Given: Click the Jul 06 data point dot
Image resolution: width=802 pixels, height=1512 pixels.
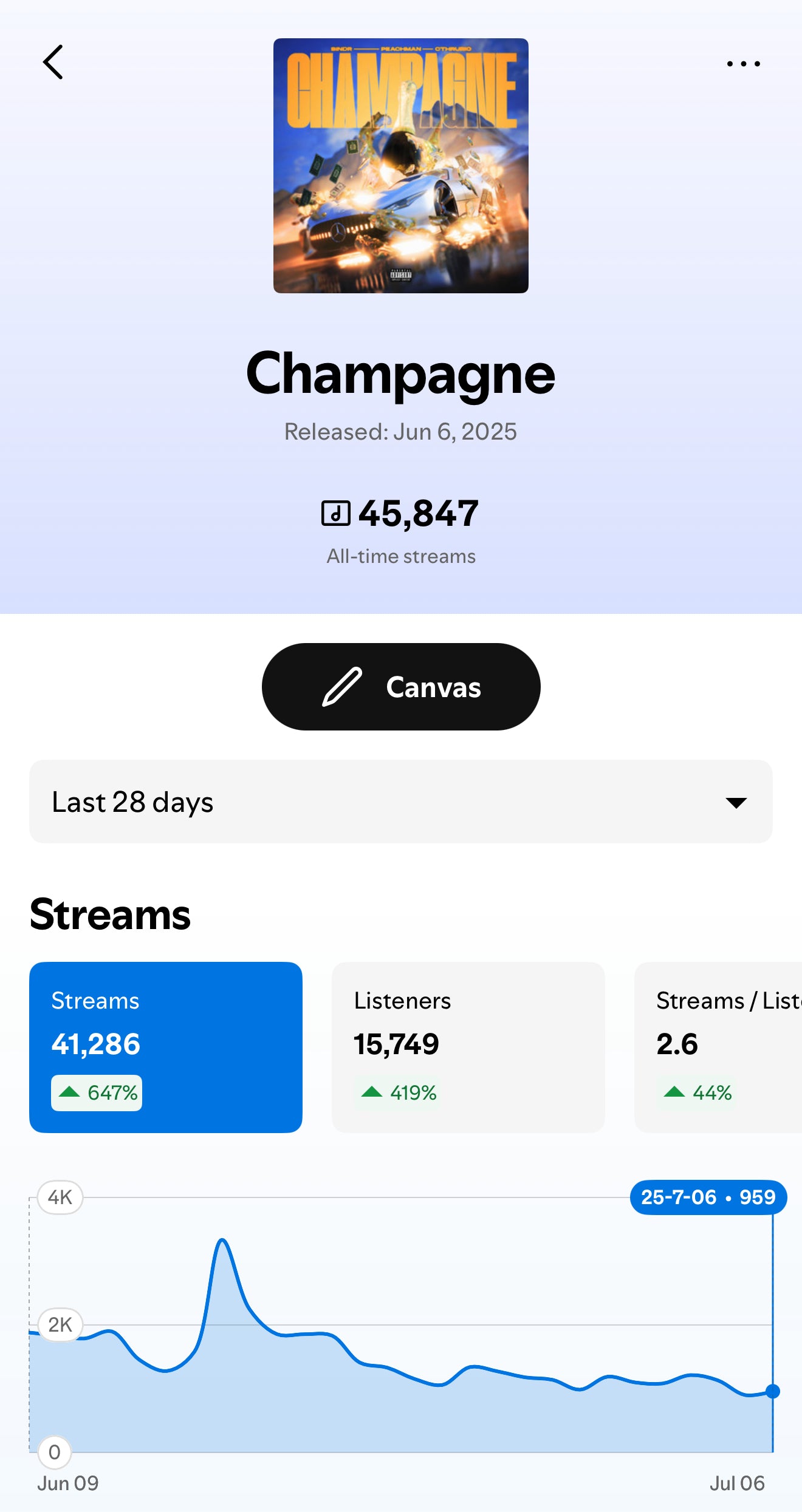Looking at the screenshot, I should tap(773, 1391).
